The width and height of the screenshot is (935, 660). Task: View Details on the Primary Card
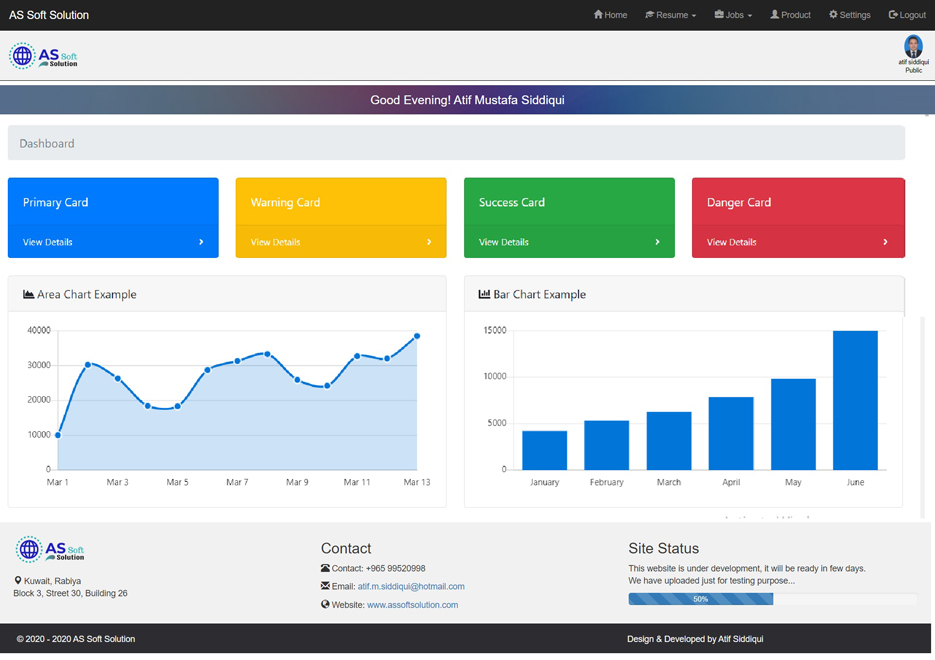pos(48,242)
